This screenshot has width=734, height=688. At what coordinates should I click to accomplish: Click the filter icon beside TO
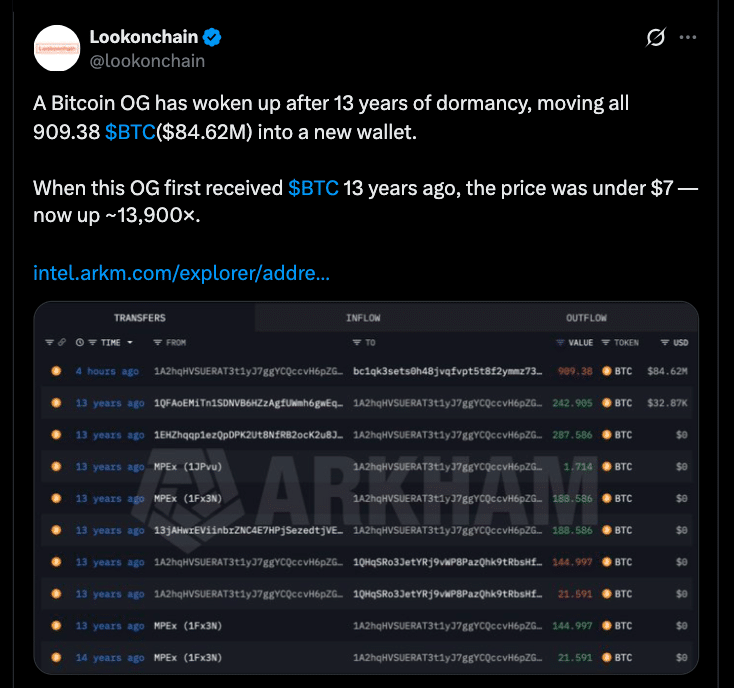point(357,343)
